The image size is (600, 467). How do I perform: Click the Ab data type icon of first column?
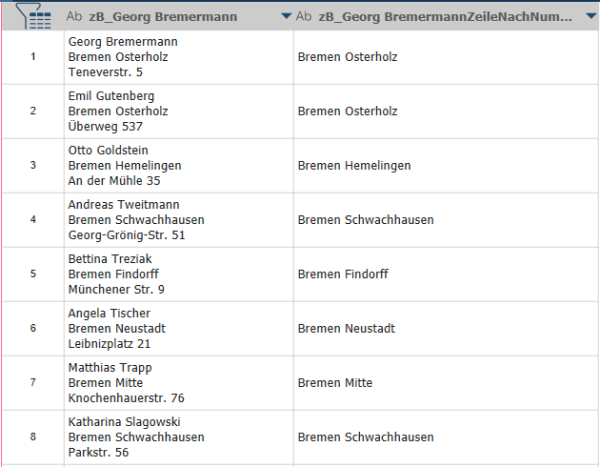[74, 16]
